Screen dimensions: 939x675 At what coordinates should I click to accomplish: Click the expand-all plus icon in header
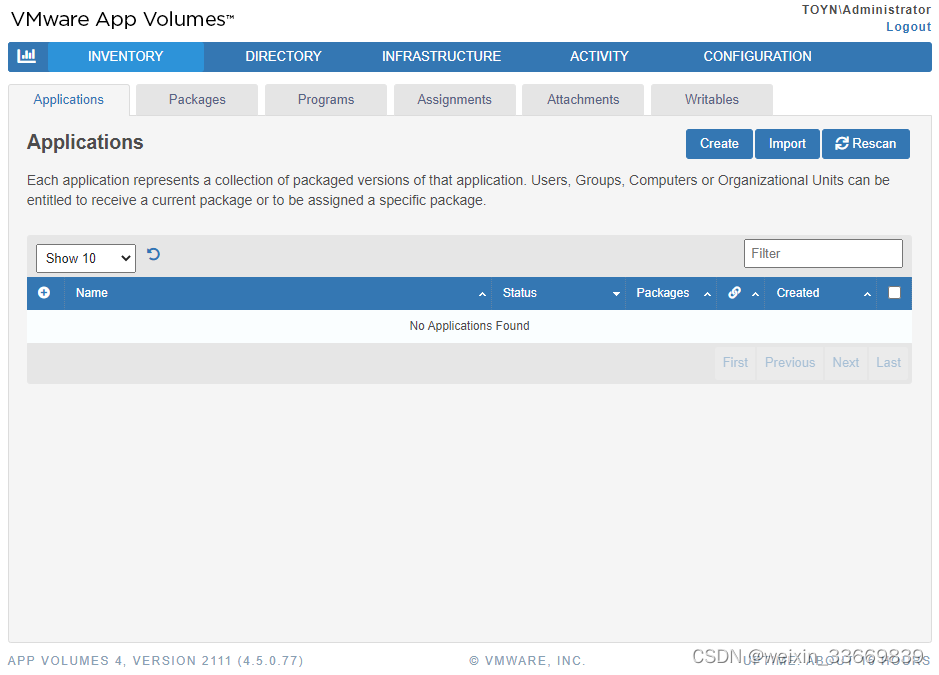[x=44, y=292]
